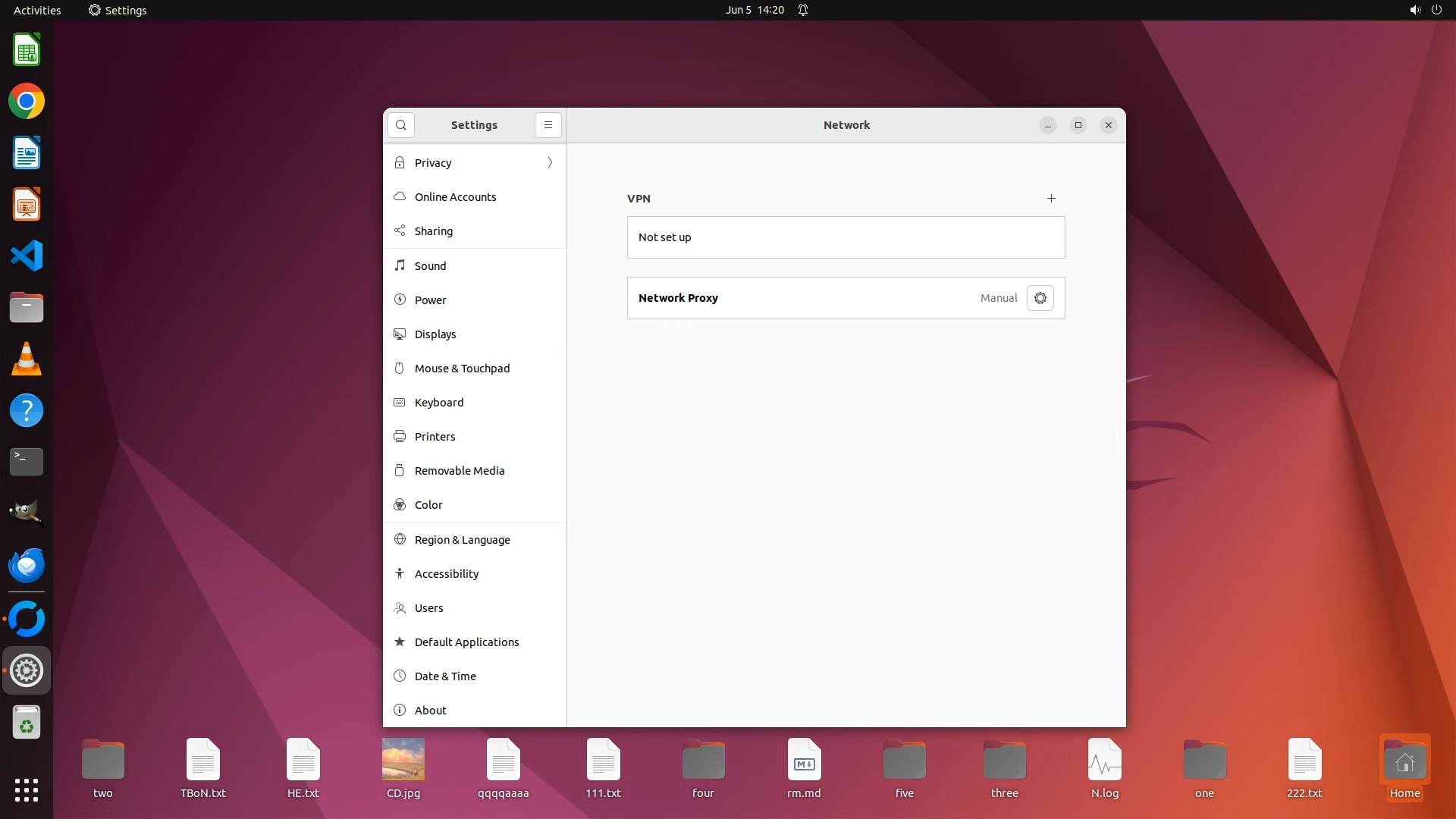Click the Activities button

click(x=37, y=10)
